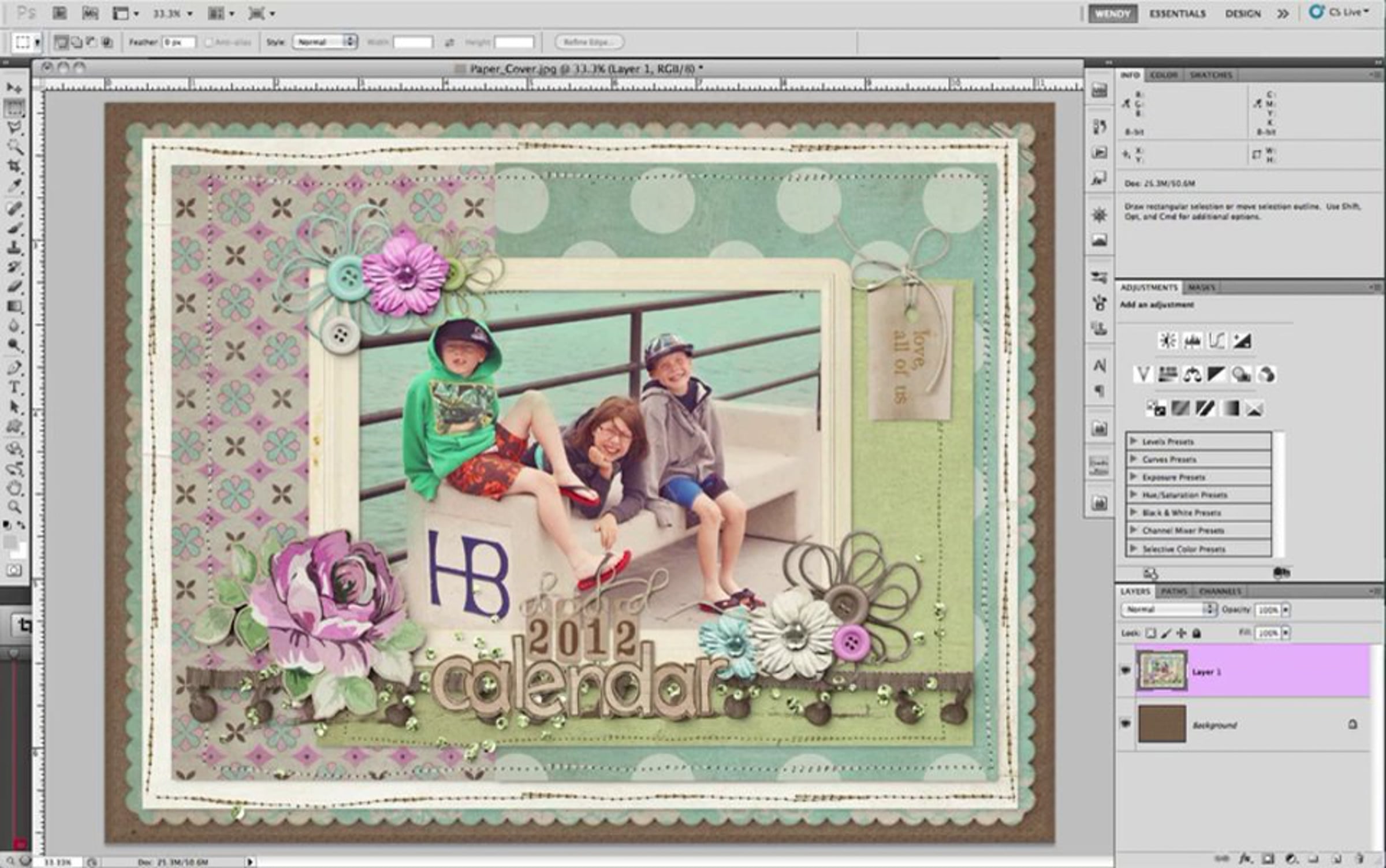This screenshot has height=868, width=1386.
Task: Expand the Hue/Saturation Presets list
Action: (1133, 495)
